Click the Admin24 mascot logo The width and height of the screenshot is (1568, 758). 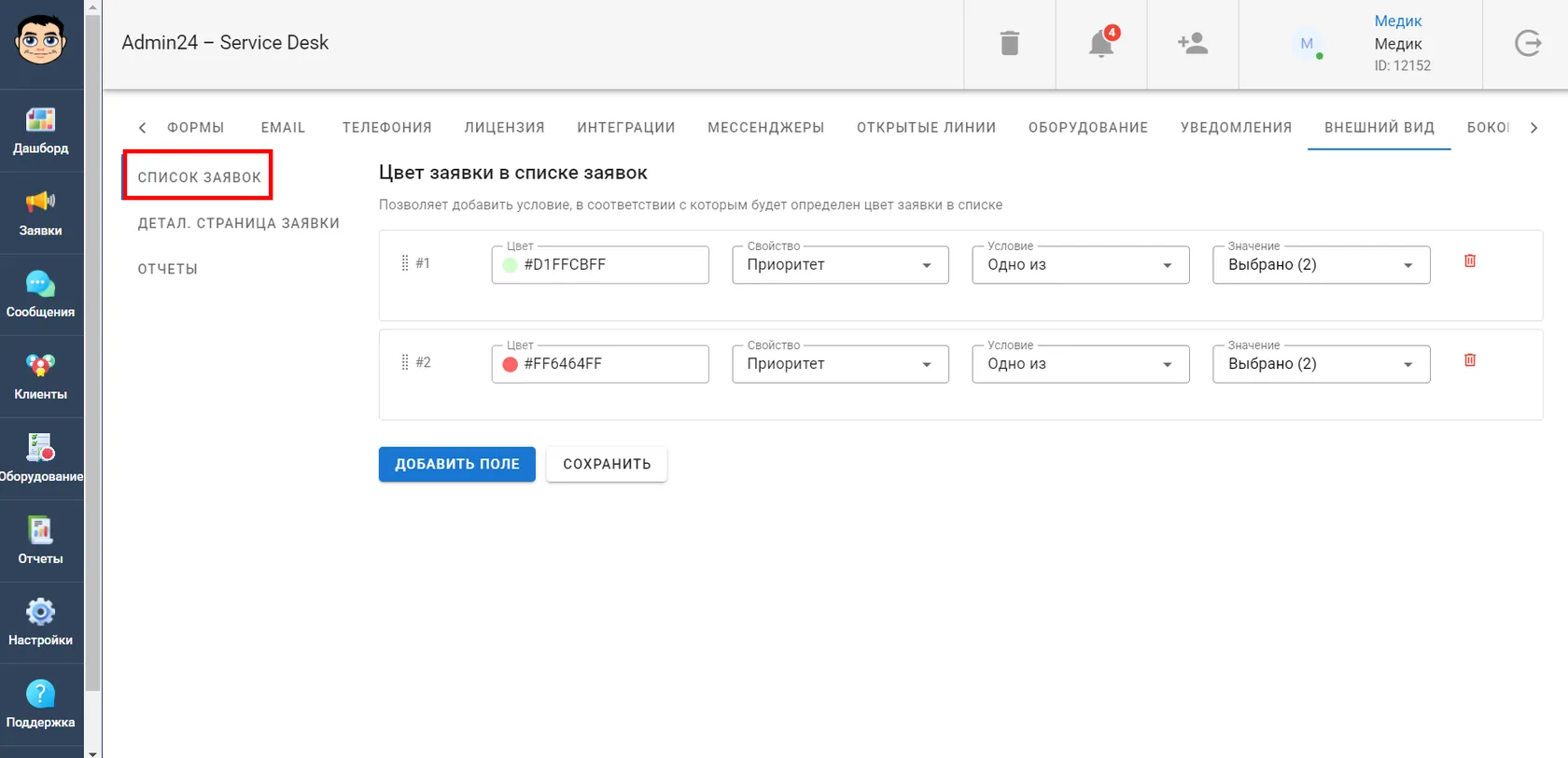(40, 41)
